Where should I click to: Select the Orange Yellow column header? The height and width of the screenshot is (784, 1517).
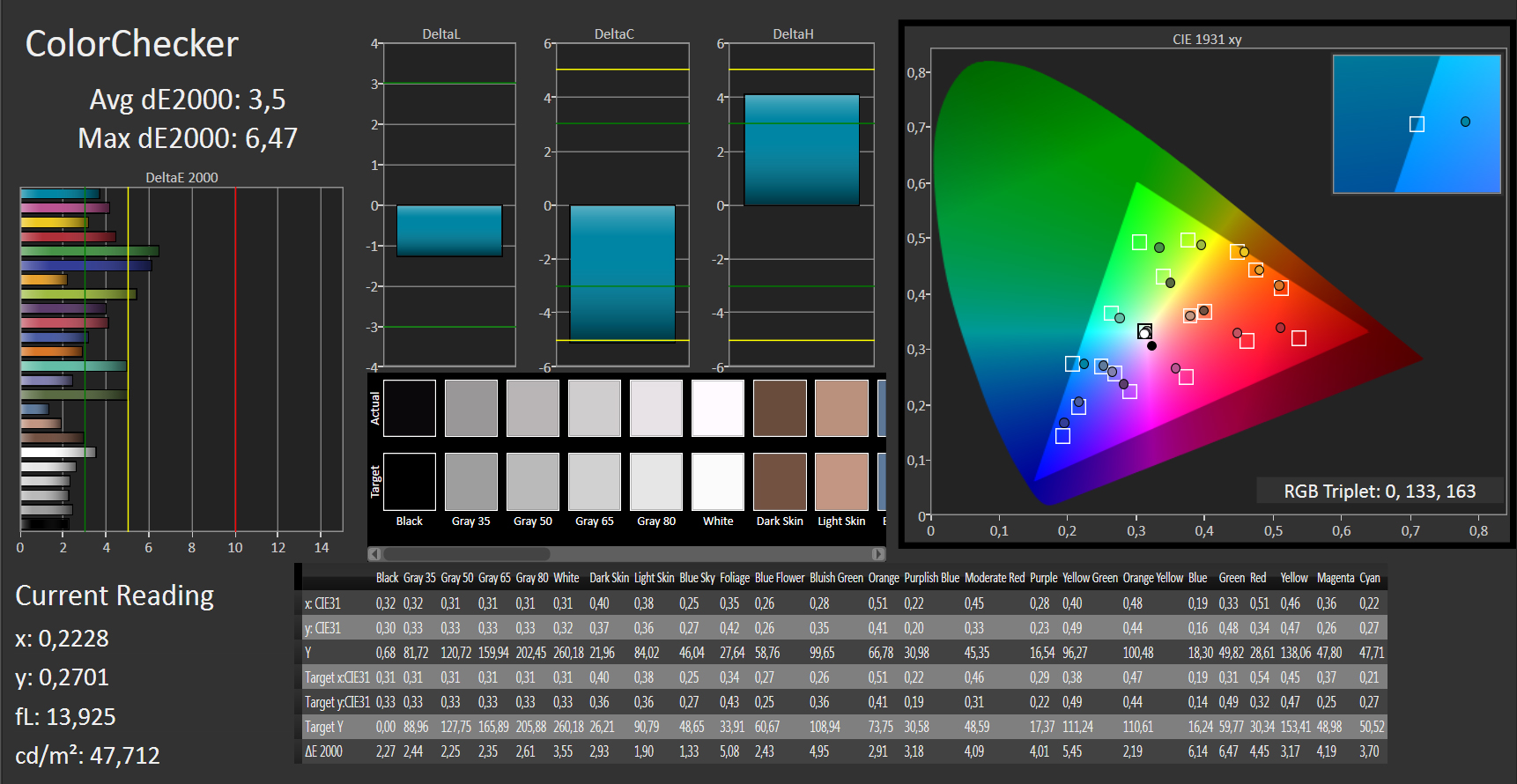1152,578
